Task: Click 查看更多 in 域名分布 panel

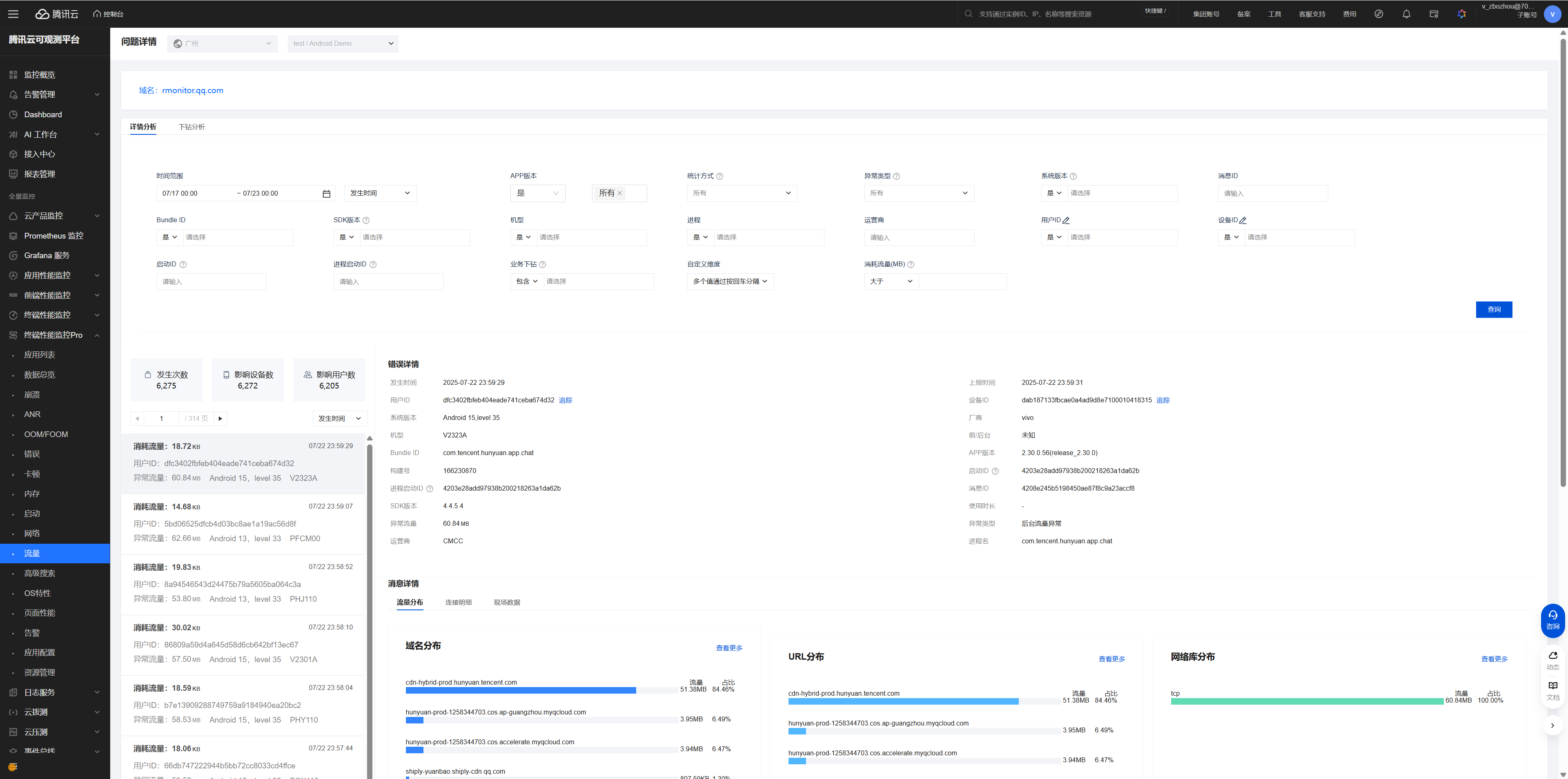Action: (728, 648)
